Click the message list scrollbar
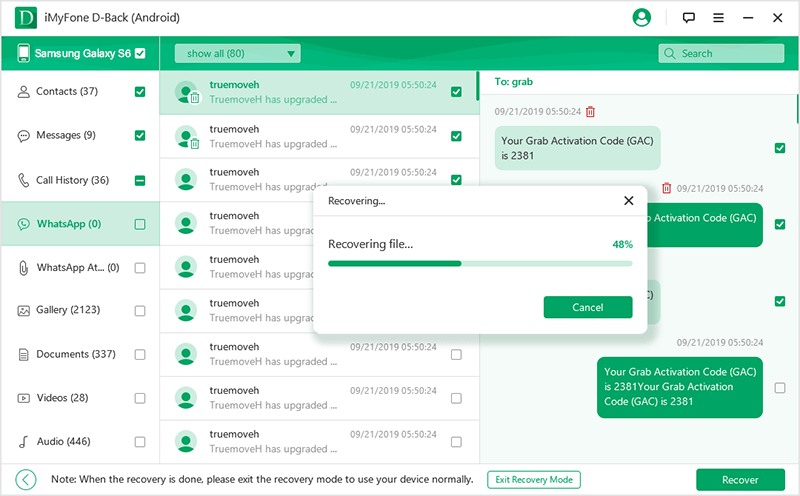The image size is (800, 496). click(x=478, y=86)
